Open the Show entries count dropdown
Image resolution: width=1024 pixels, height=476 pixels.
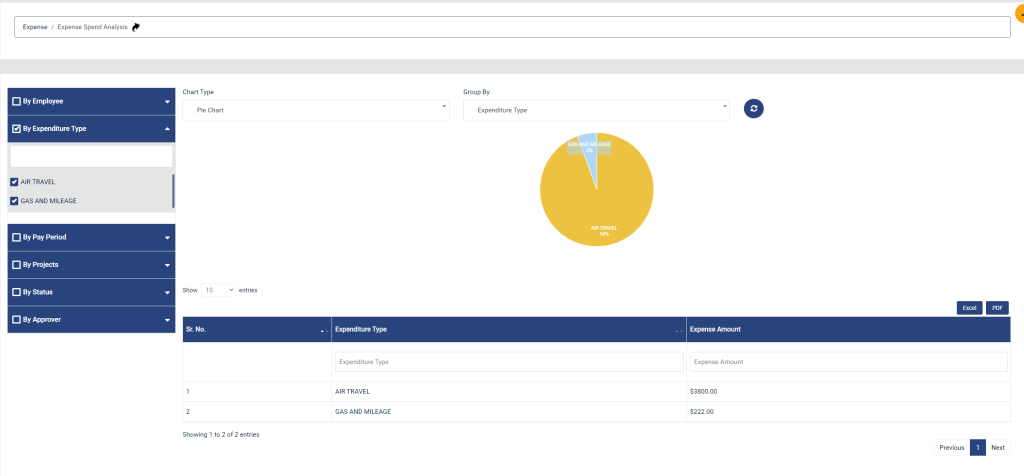coord(218,289)
